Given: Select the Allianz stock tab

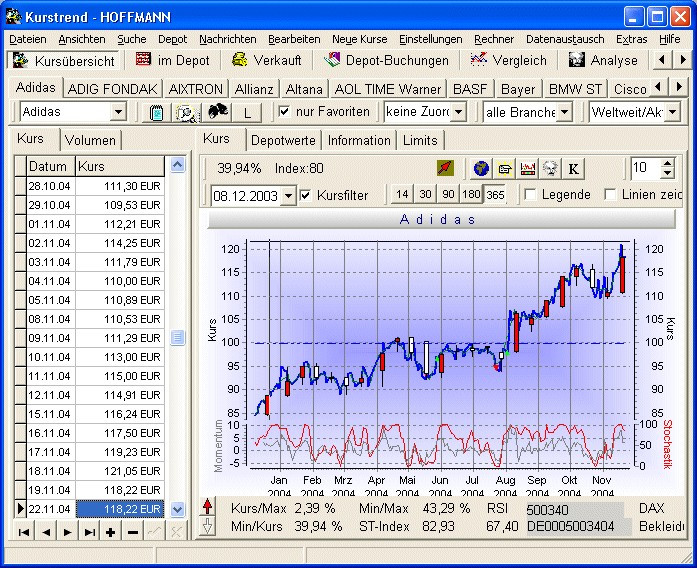Looking at the screenshot, I should click(254, 89).
